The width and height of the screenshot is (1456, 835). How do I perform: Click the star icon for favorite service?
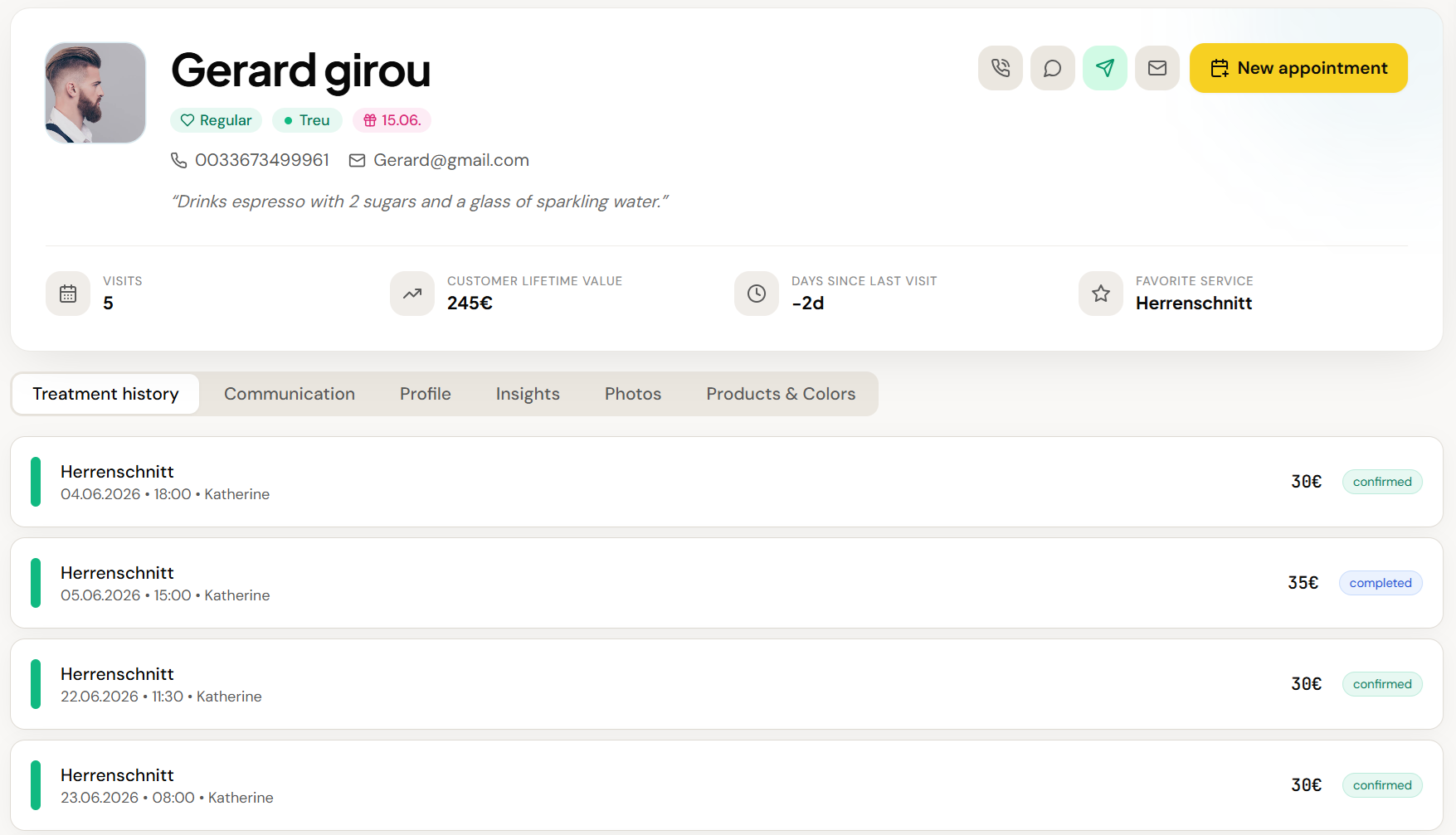click(x=1101, y=294)
